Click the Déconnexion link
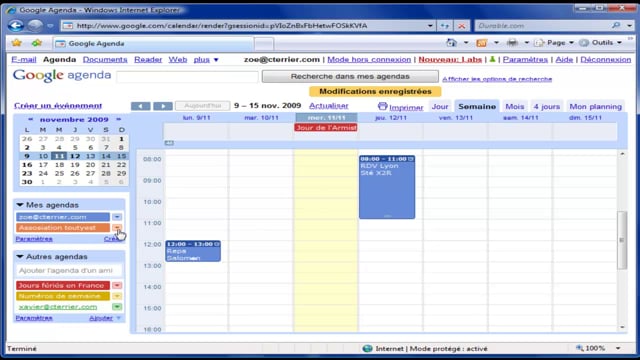640x360 pixels. (605, 60)
